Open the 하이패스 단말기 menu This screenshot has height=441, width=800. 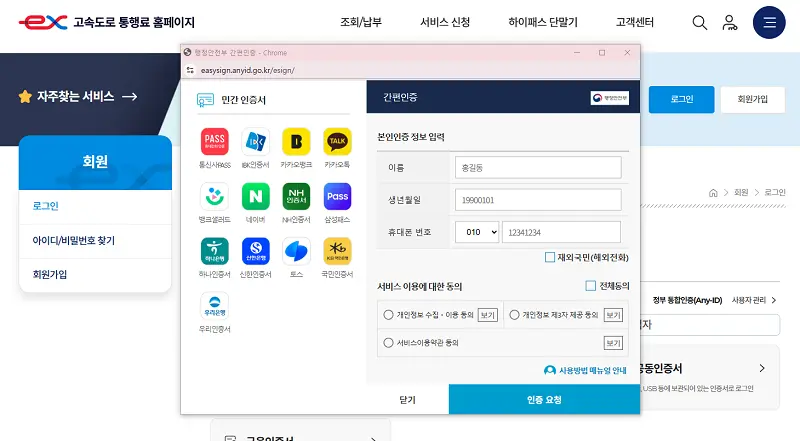(x=543, y=22)
